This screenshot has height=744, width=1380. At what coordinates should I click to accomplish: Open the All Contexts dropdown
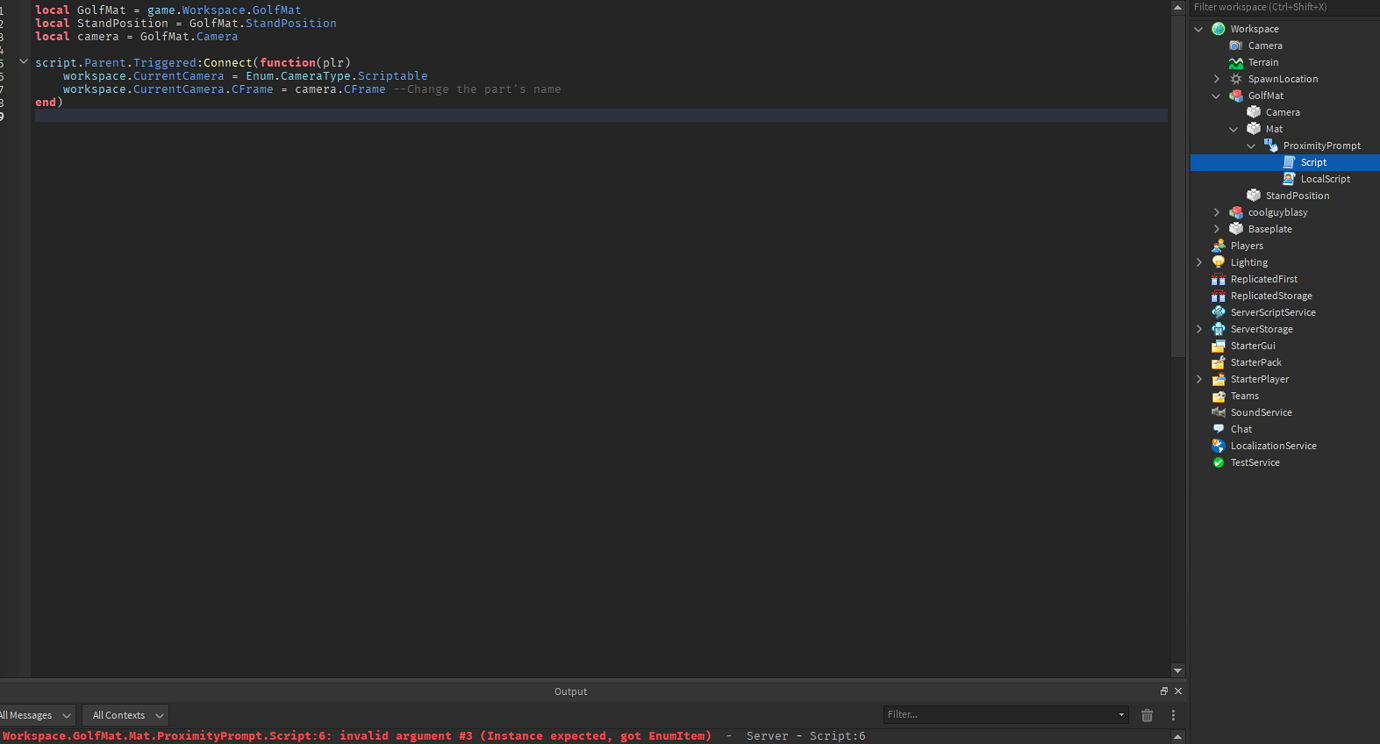pyautogui.click(x=125, y=715)
